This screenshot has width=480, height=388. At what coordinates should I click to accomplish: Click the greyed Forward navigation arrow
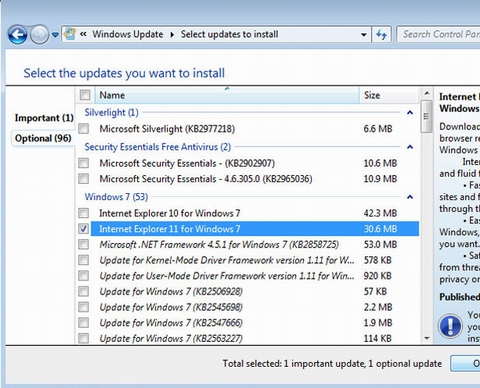click(39, 34)
